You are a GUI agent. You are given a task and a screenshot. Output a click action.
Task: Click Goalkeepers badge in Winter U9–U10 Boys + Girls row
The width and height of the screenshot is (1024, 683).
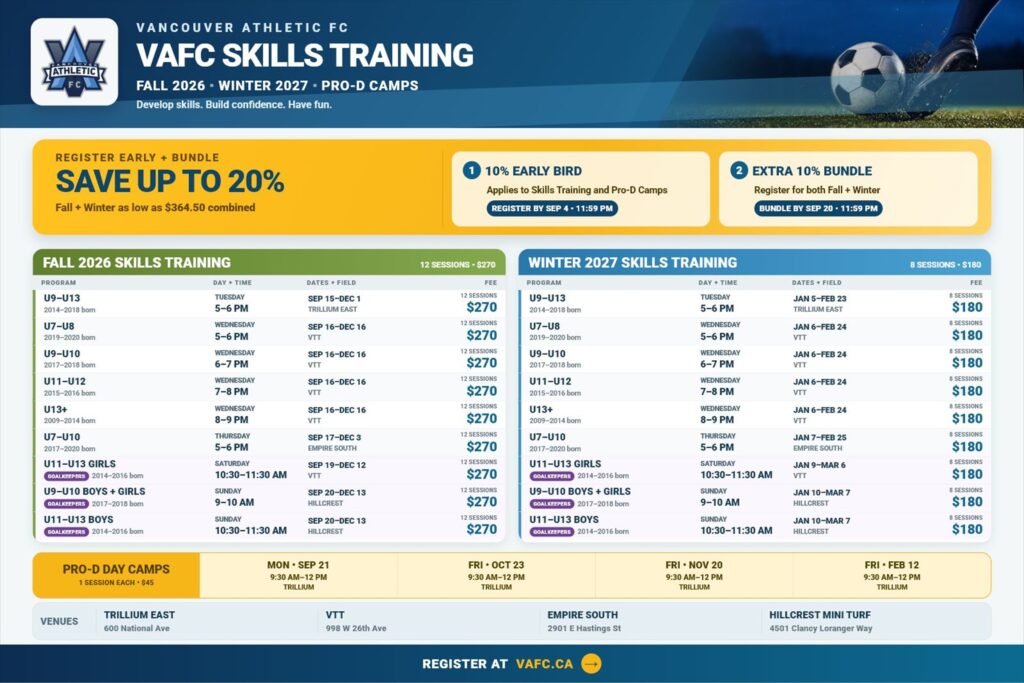click(x=552, y=504)
